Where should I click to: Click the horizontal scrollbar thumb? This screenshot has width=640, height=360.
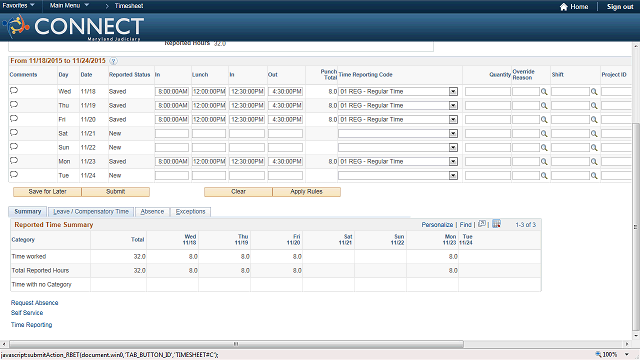[x=236, y=344]
